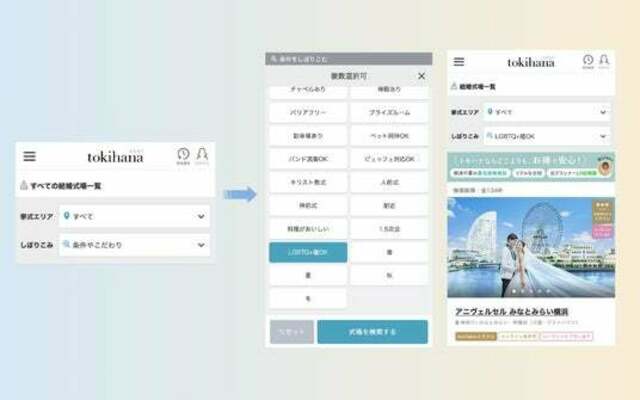
Task: Click the 結婚式場一覧 heading in right panel
Action: tap(478, 87)
